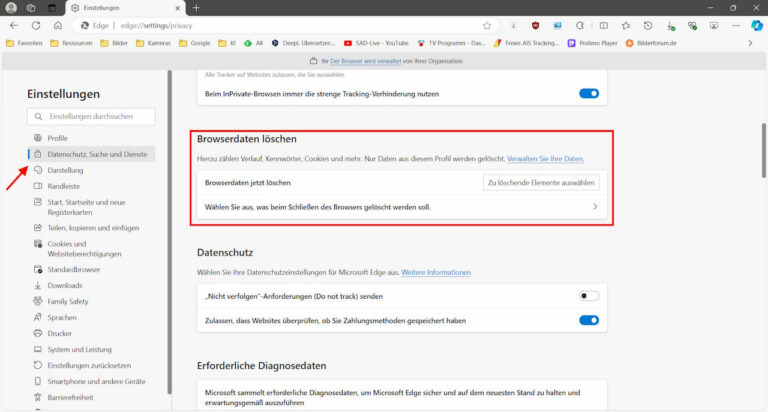
Task: Open 'Weitere Informationen' link under Datenschutz
Action: [x=436, y=272]
